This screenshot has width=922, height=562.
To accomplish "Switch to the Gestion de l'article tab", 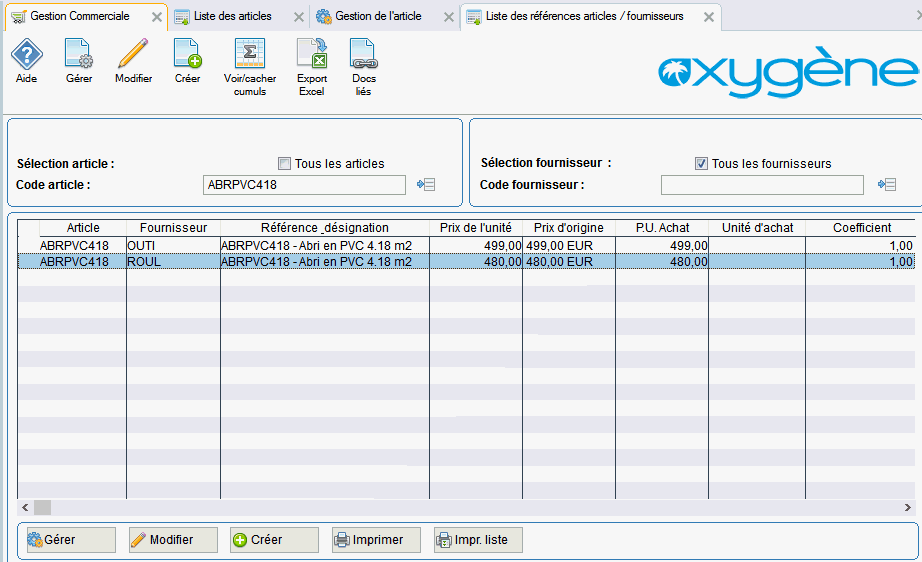I will tap(378, 17).
